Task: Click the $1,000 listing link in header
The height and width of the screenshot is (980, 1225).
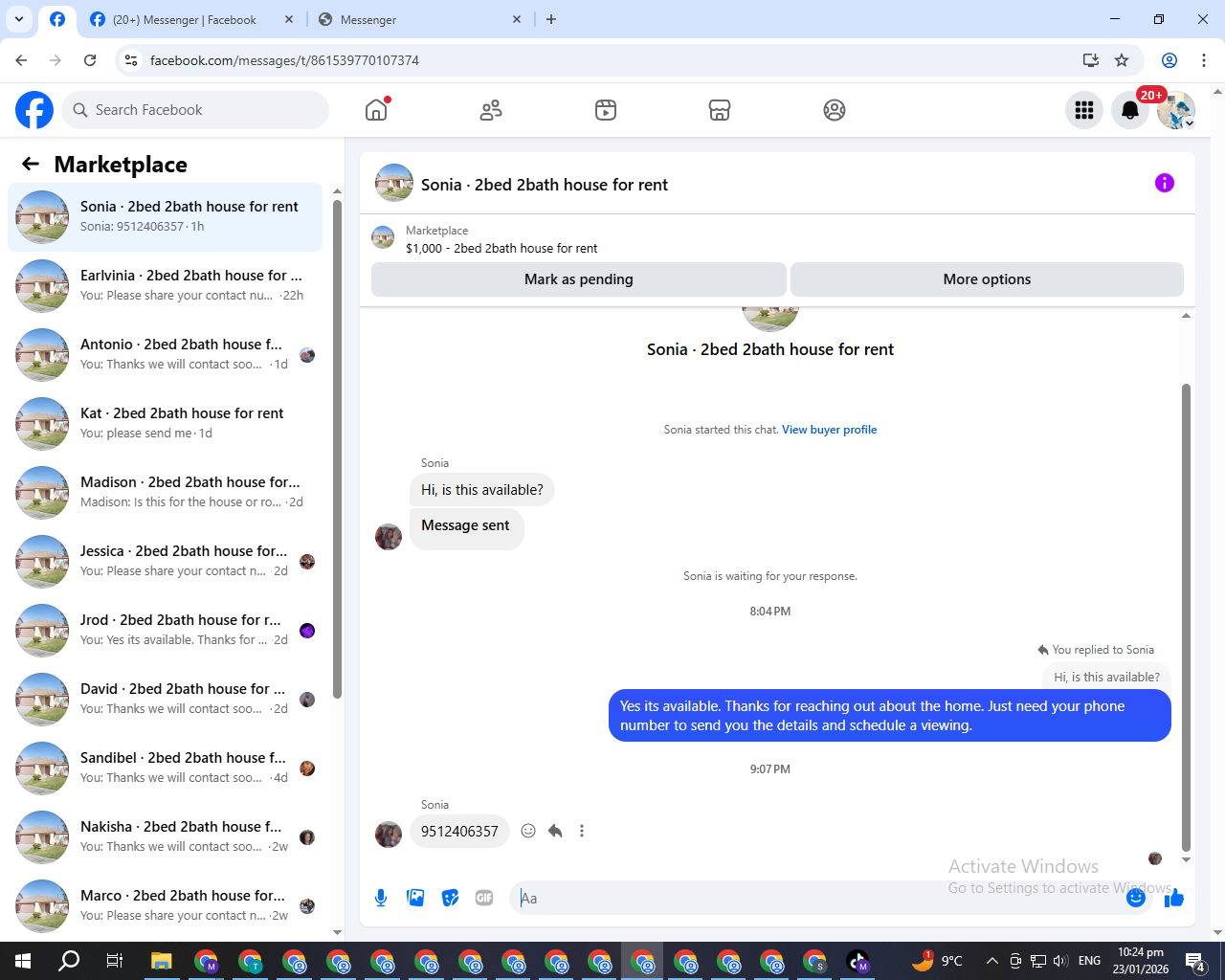Action: click(x=501, y=248)
